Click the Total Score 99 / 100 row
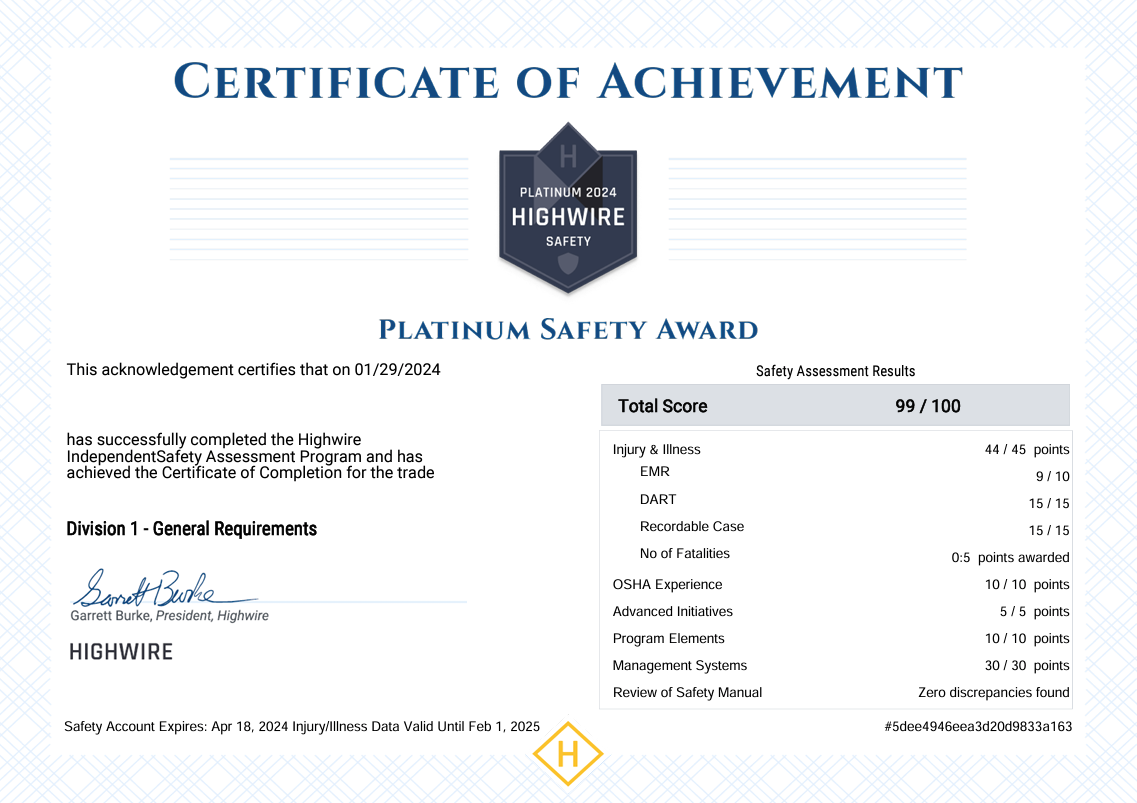The height and width of the screenshot is (803, 1137). [x=834, y=406]
